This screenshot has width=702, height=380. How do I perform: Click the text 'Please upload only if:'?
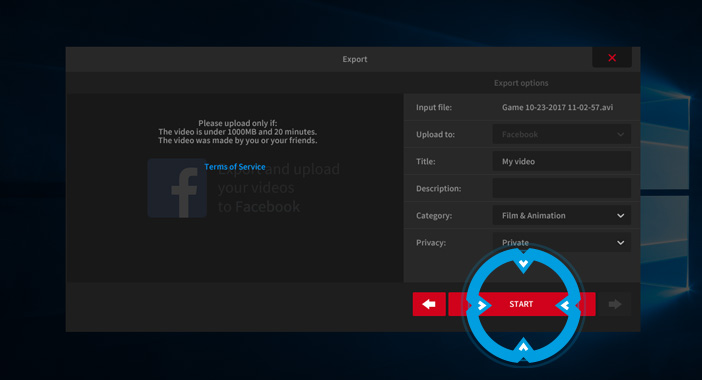click(238, 123)
